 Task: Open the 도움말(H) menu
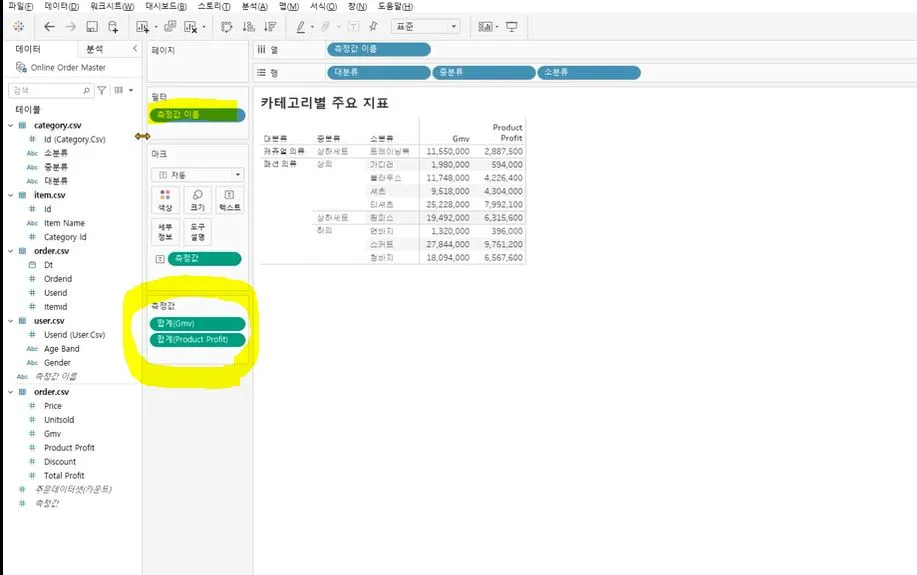click(395, 6)
